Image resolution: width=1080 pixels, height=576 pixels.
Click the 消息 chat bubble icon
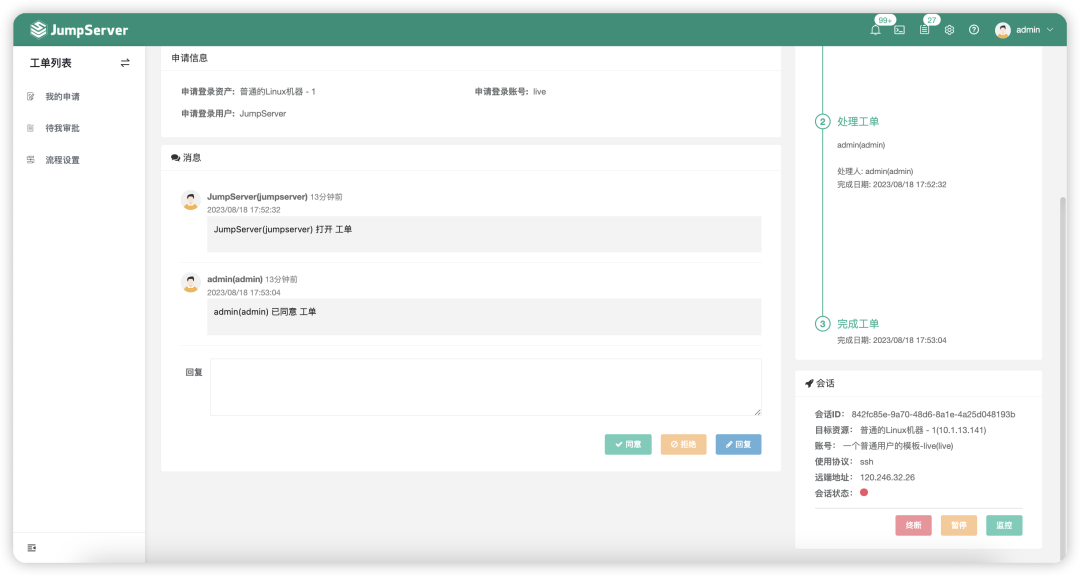coord(175,158)
